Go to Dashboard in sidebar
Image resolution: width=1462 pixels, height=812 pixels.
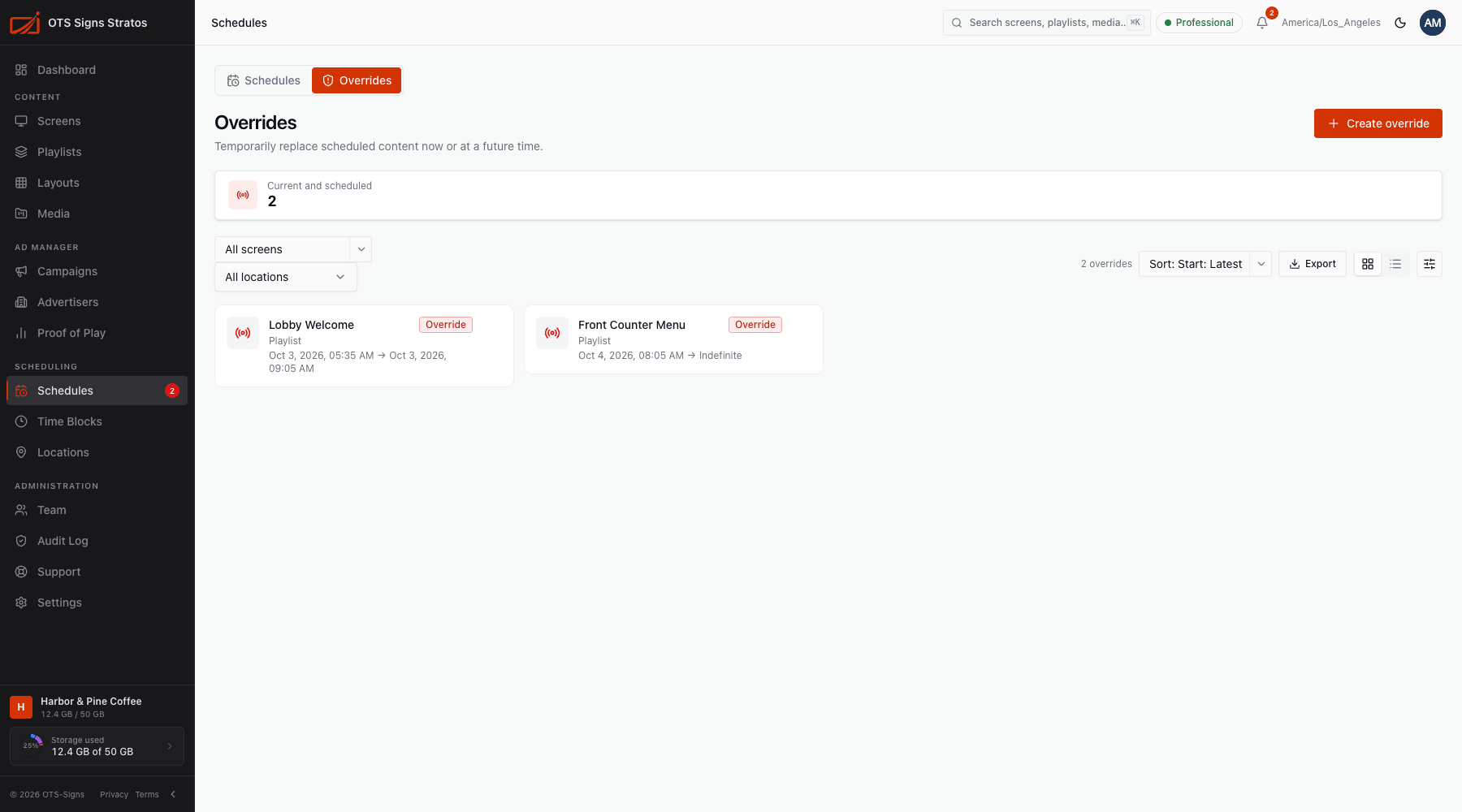[97, 70]
